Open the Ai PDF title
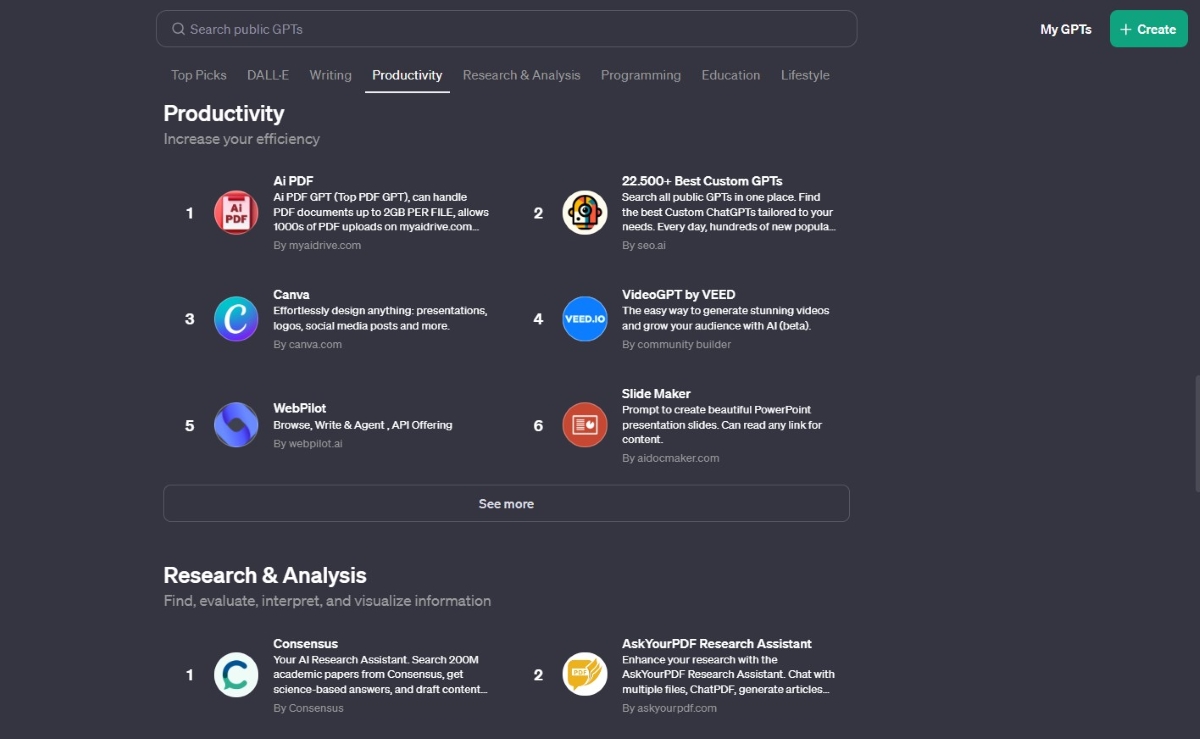The height and width of the screenshot is (739, 1200). tap(294, 181)
